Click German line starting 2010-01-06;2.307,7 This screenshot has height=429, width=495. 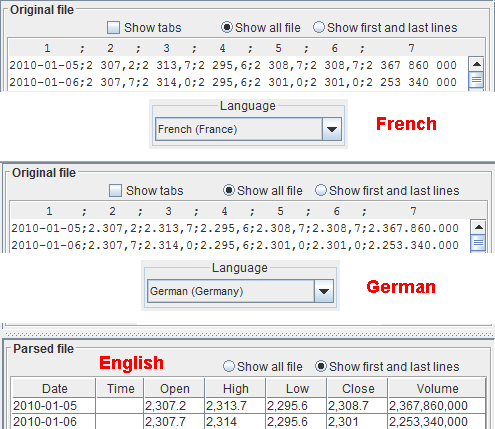pos(235,245)
